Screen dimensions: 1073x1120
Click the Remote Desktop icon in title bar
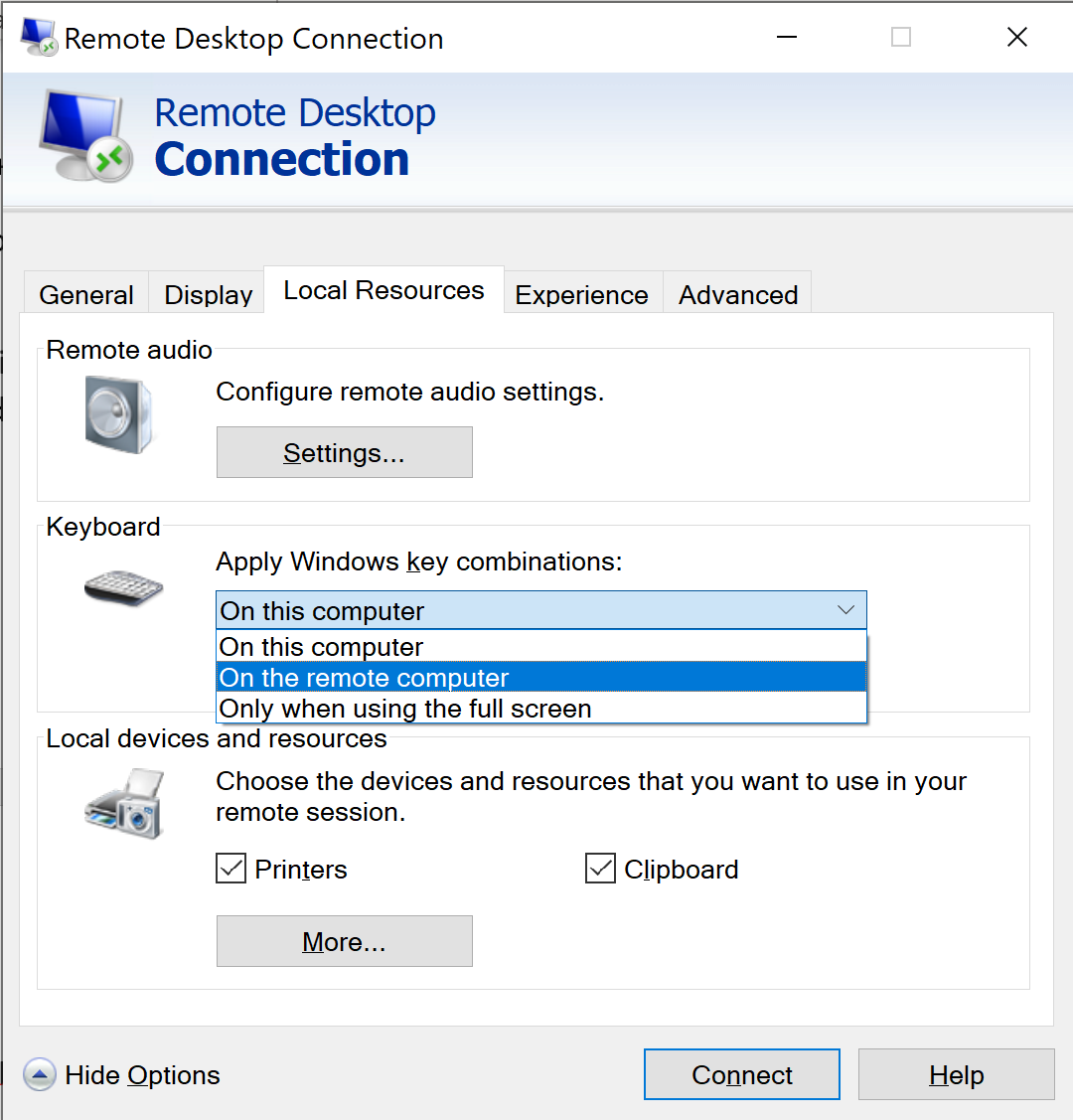39,37
